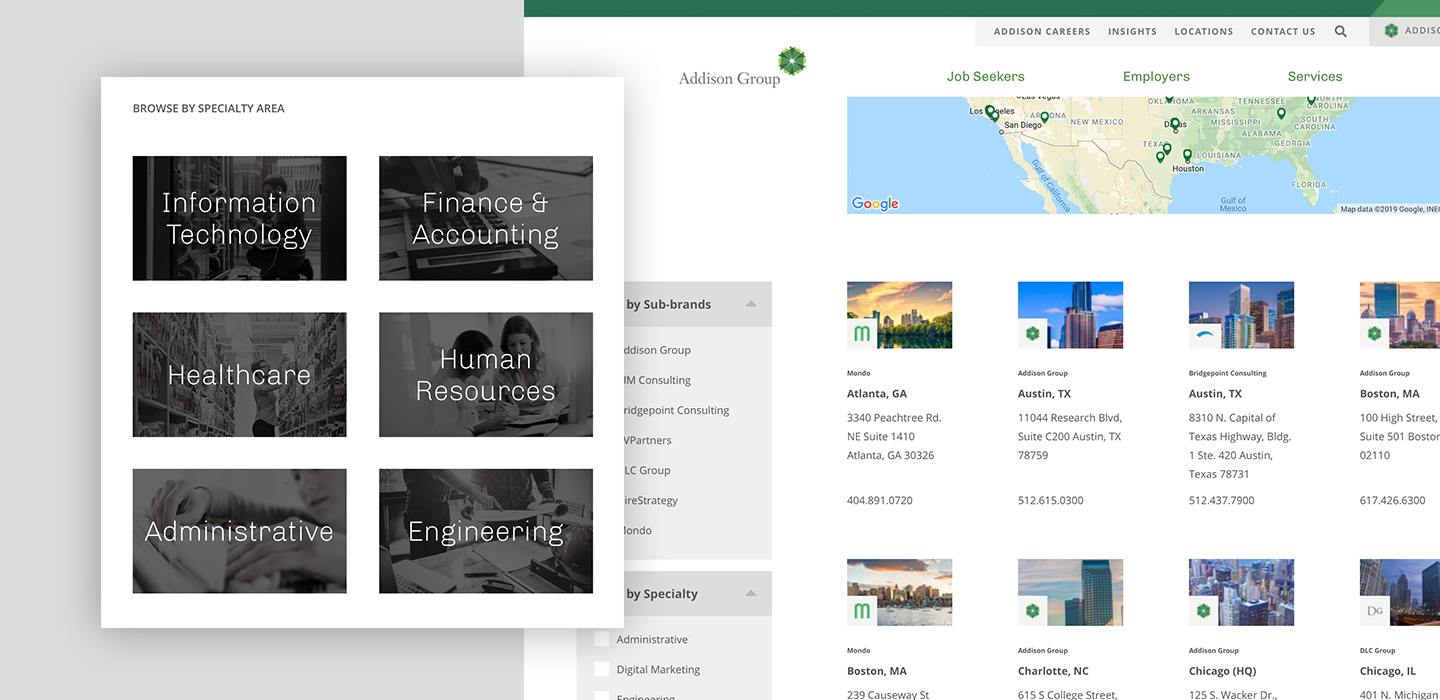Open the Employers menu
The image size is (1440, 700).
click(x=1156, y=76)
